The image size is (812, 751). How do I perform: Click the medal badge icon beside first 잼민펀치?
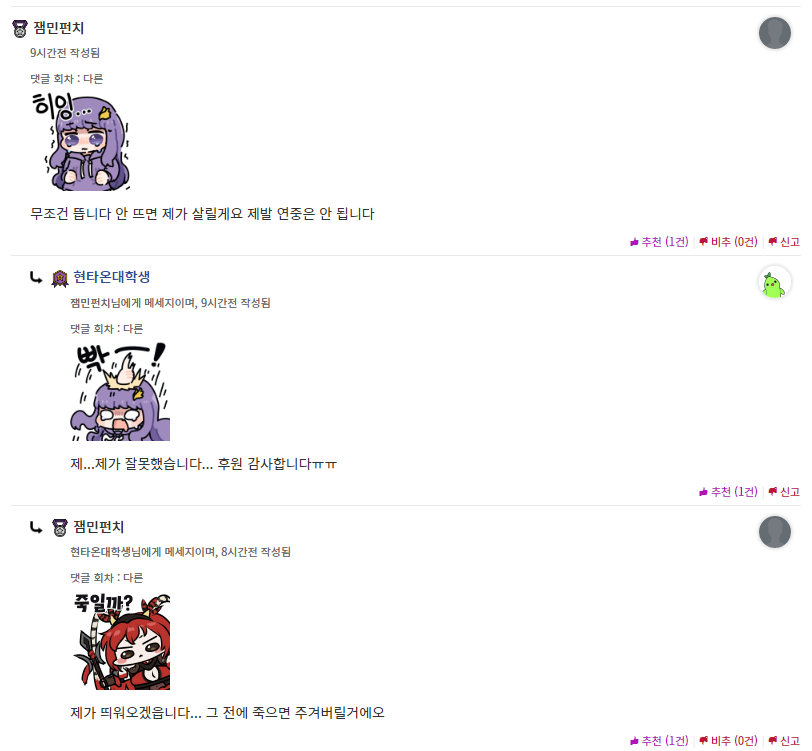click(x=20, y=28)
